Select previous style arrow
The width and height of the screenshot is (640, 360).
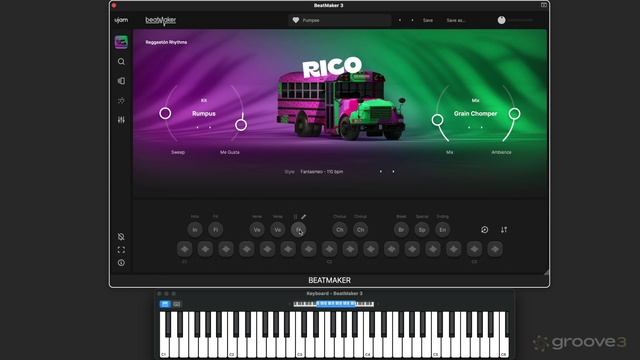[381, 171]
